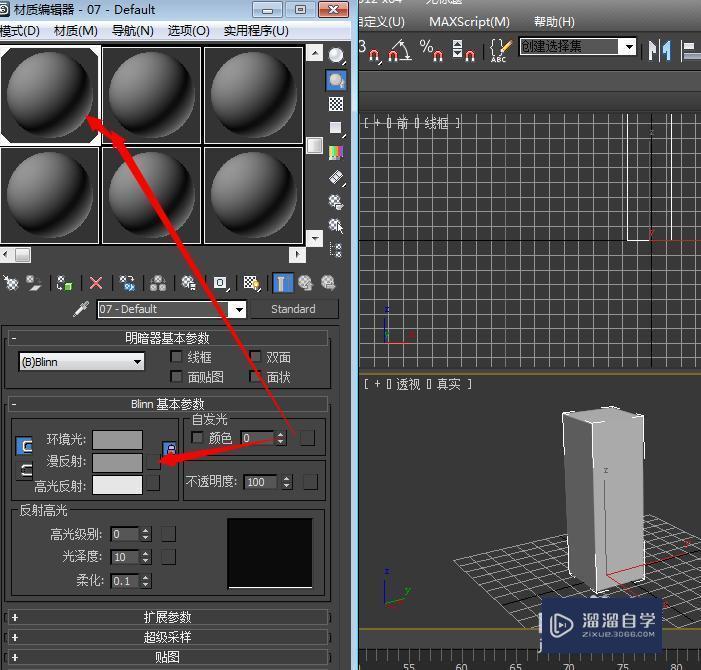
Task: Open the 高光反射 color swatch
Action: coord(118,485)
